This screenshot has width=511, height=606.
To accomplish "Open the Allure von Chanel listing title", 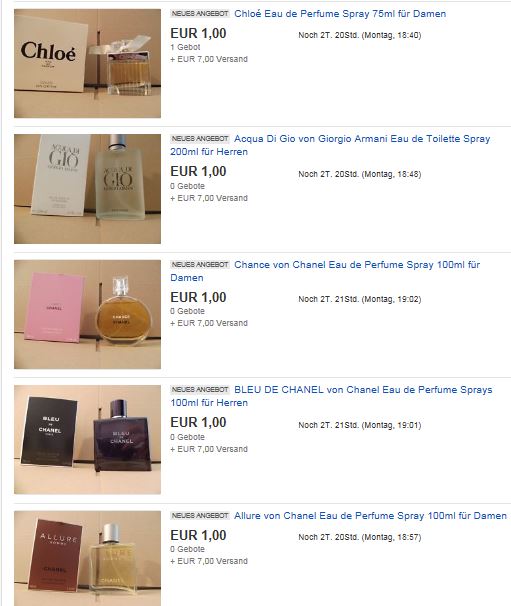I will (370, 516).
